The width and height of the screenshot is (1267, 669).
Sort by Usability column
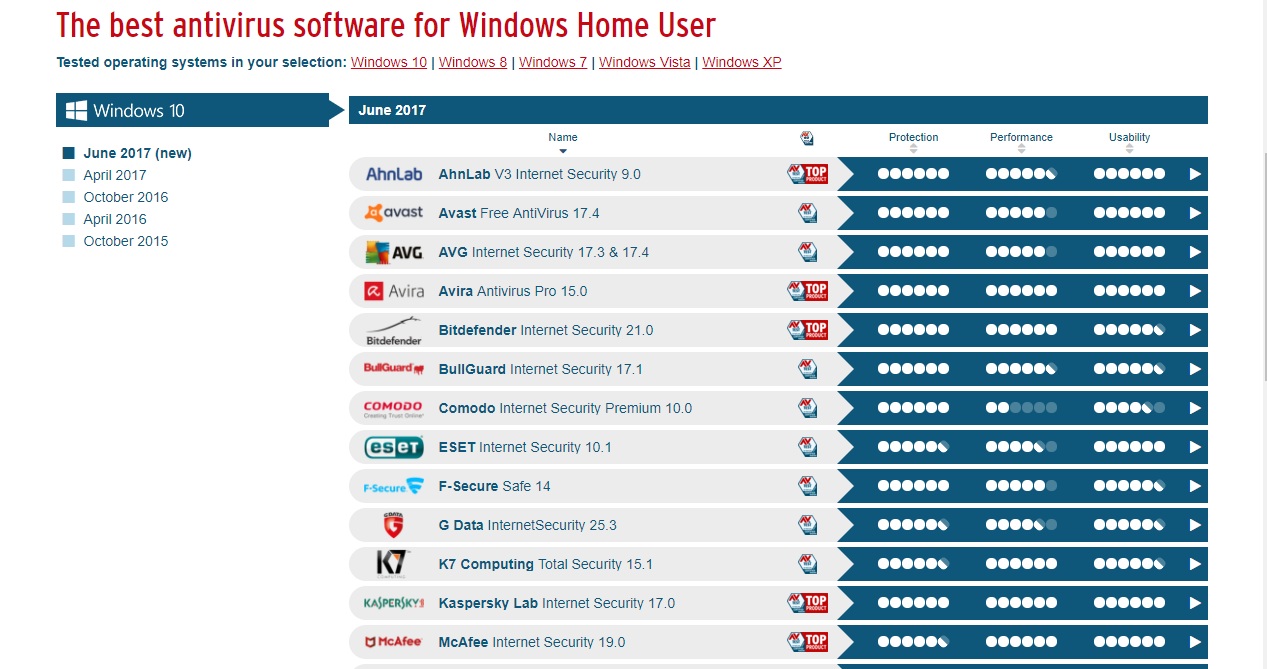(x=1129, y=149)
